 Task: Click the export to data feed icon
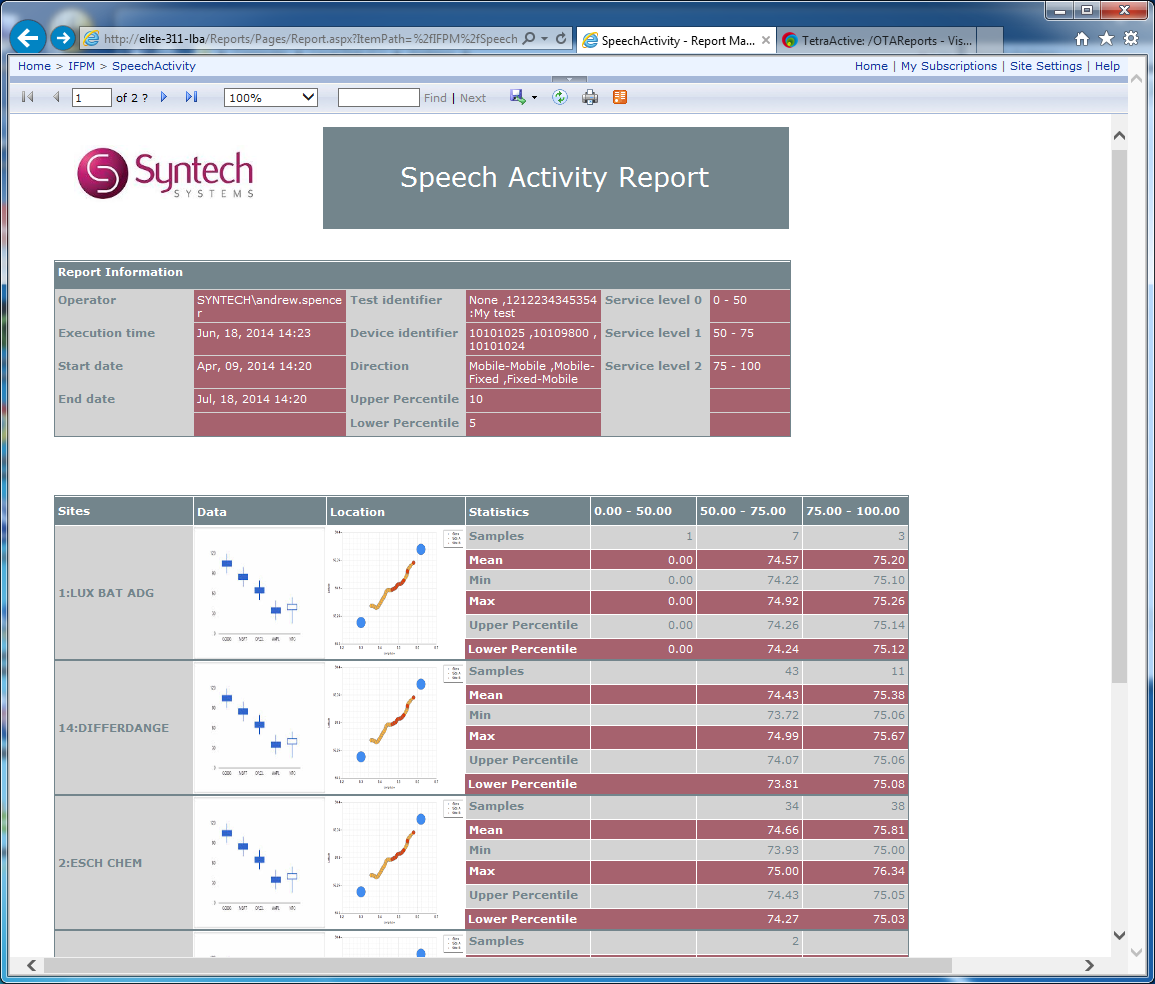tap(619, 97)
